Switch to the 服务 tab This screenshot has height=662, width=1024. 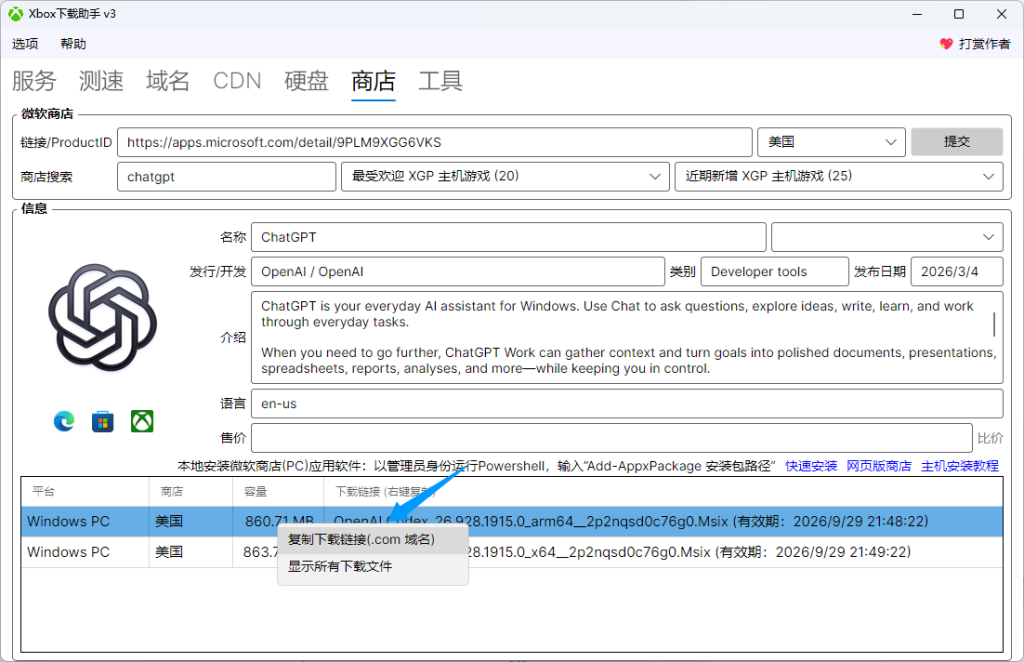(34, 81)
